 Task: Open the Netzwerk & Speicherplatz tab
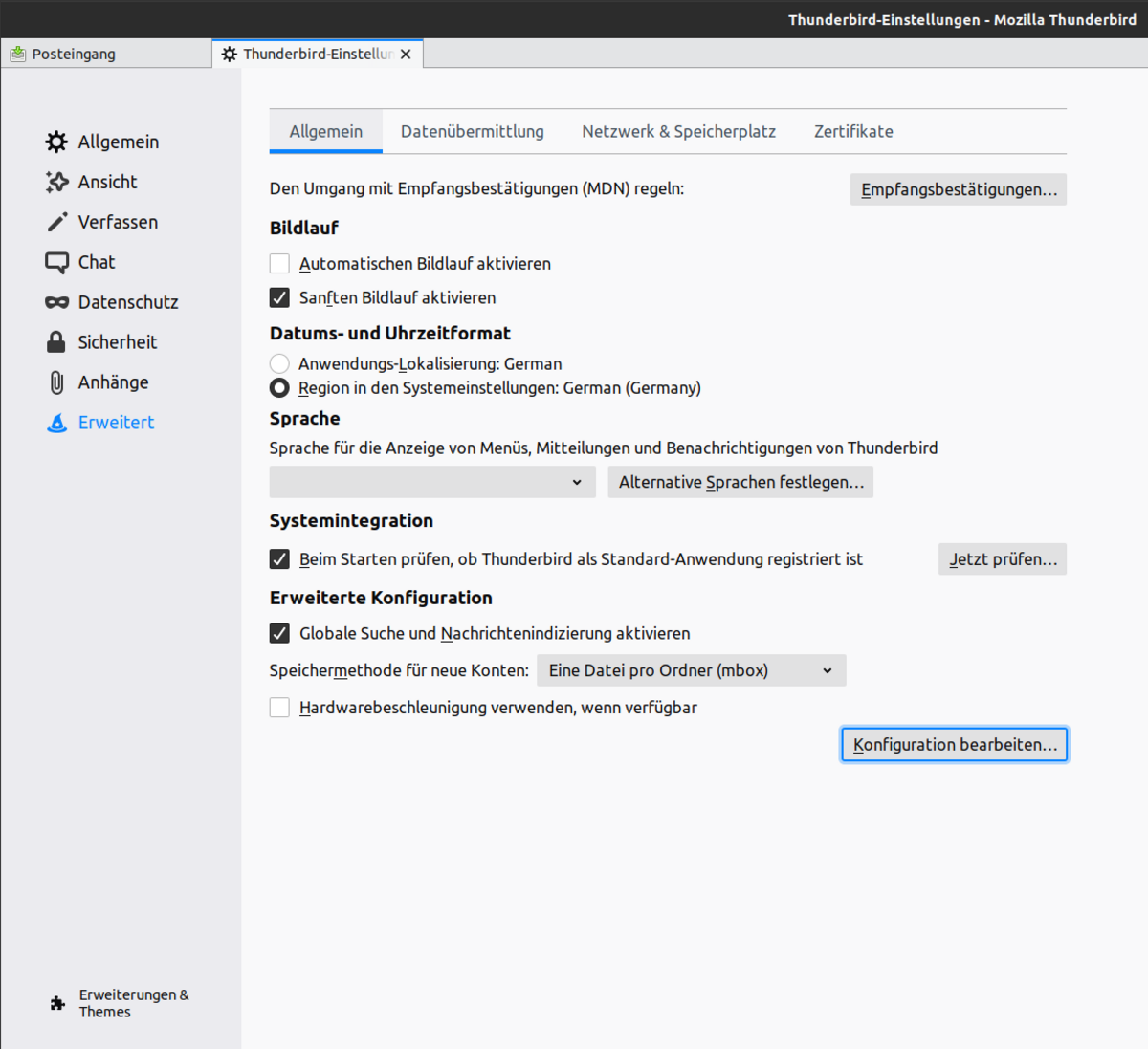tap(678, 132)
